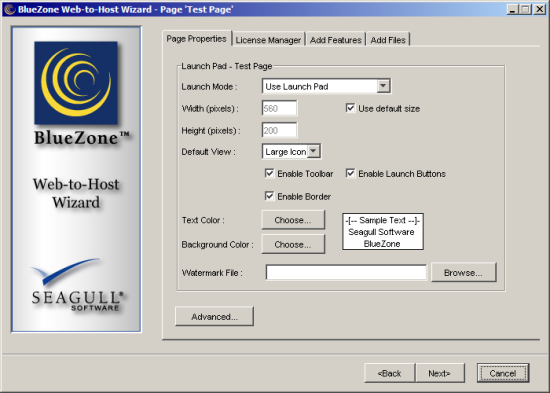
Task: Switch to the License Manager tab
Action: [x=268, y=40]
